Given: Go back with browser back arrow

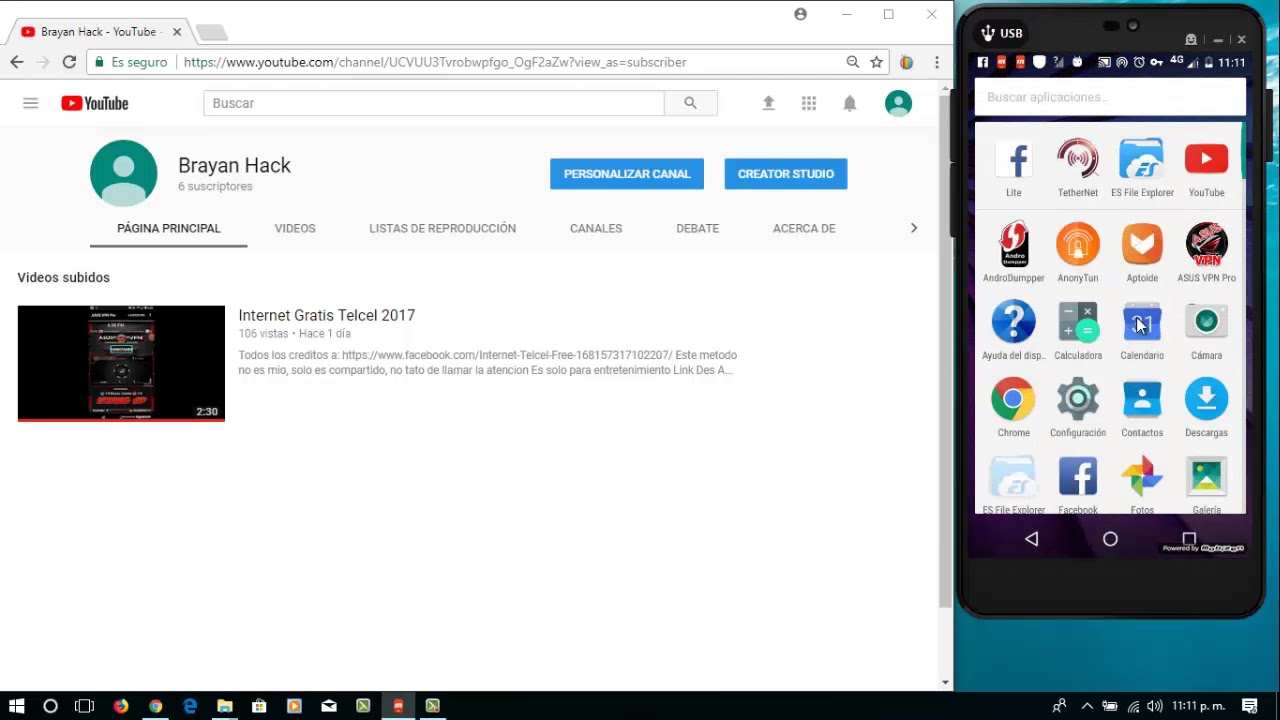Looking at the screenshot, I should 17,62.
